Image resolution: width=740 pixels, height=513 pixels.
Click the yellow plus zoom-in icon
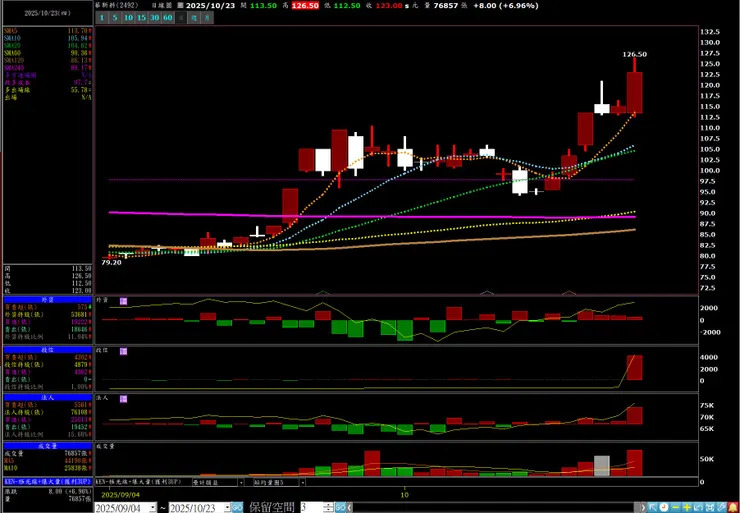[687, 507]
